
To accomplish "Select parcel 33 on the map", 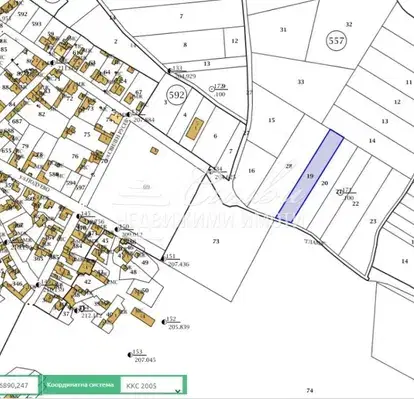I will pyautogui.click(x=301, y=82).
